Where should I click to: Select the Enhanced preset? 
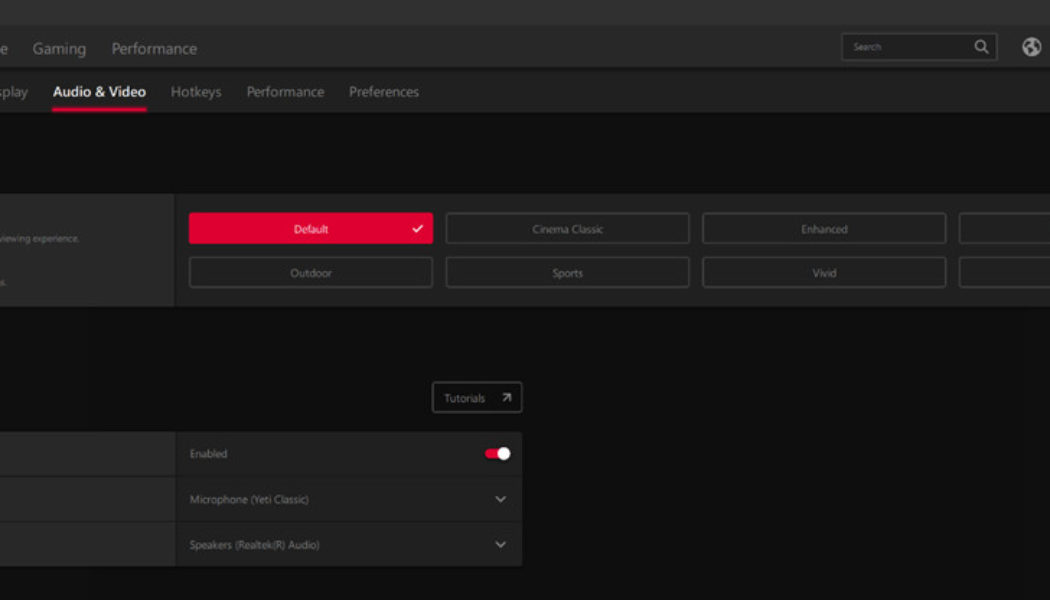[x=825, y=228]
